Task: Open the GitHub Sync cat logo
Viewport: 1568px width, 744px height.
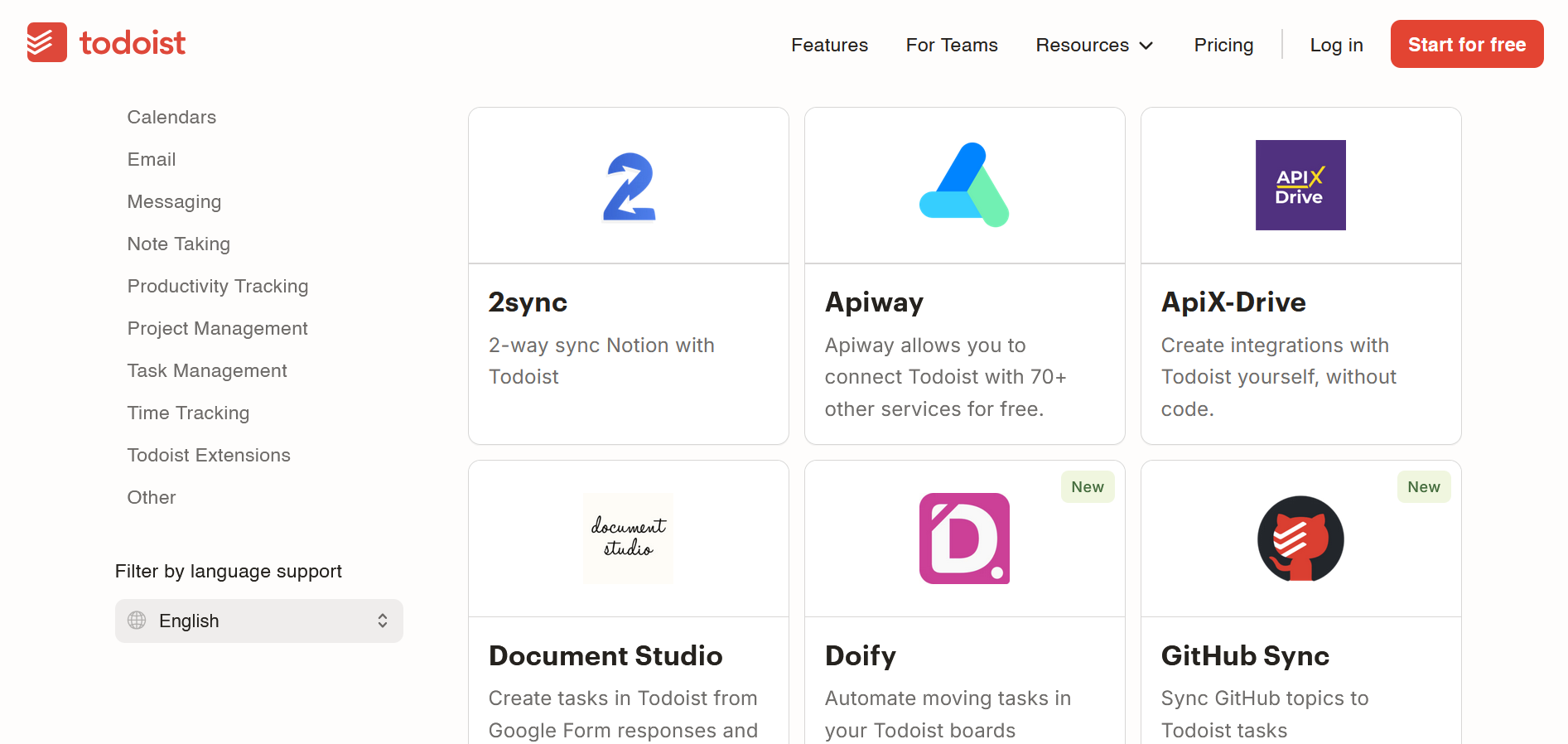Action: [1300, 539]
